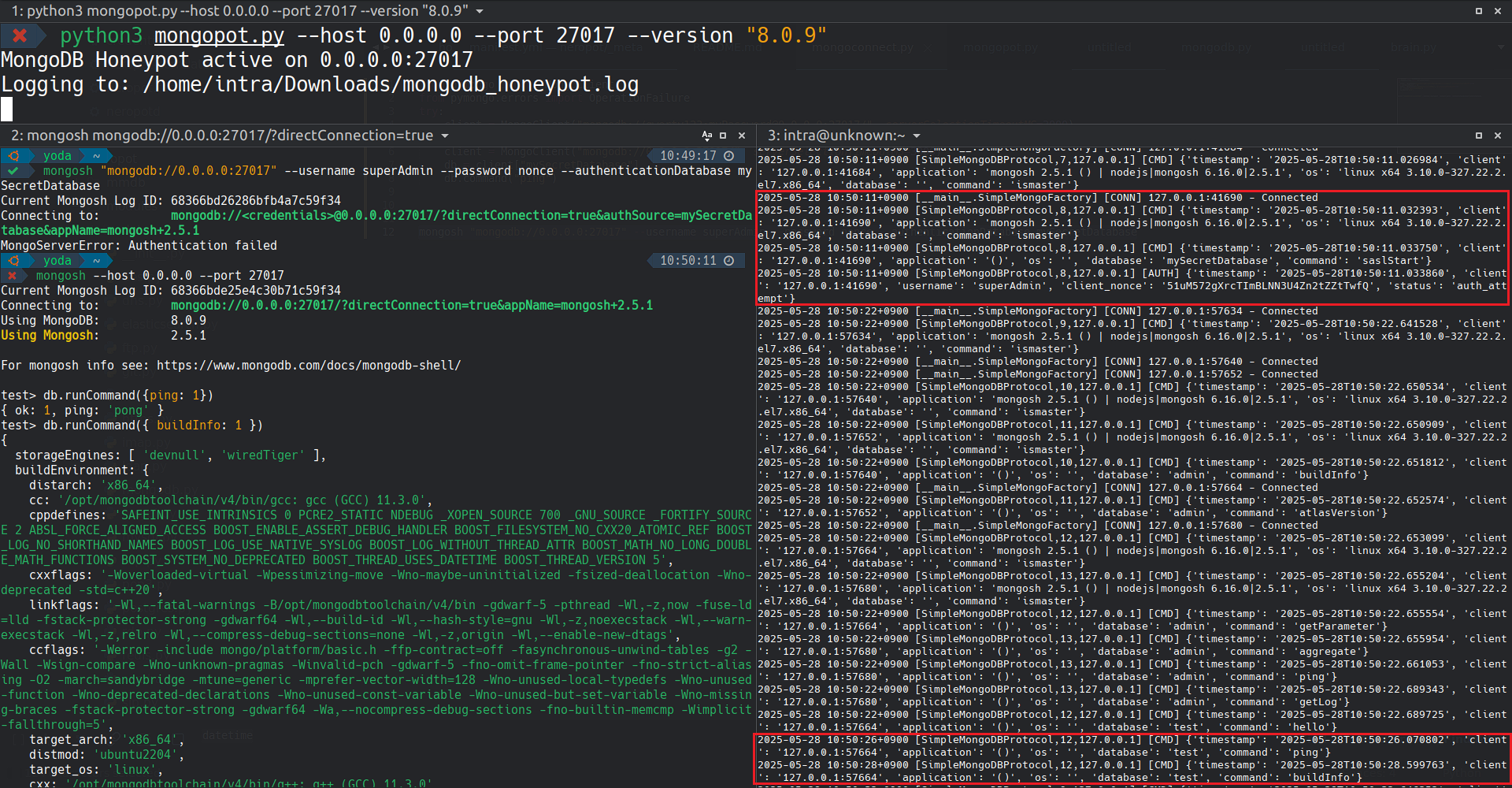Click the log ID 68366bde25e4c30b71c59f34
The image size is (1512, 788).
pos(256,291)
